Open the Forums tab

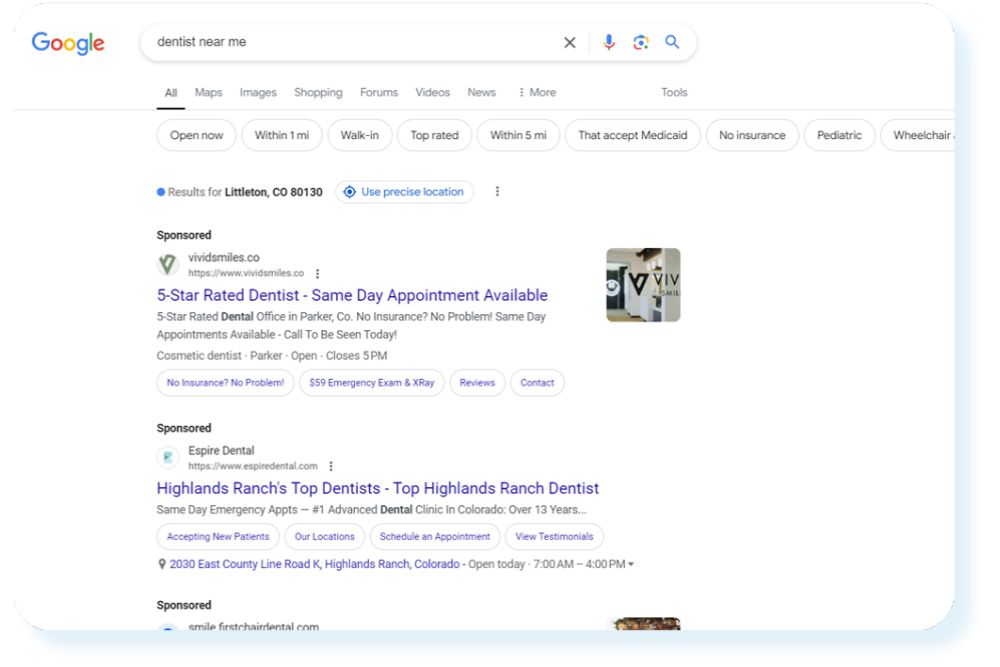tap(379, 92)
